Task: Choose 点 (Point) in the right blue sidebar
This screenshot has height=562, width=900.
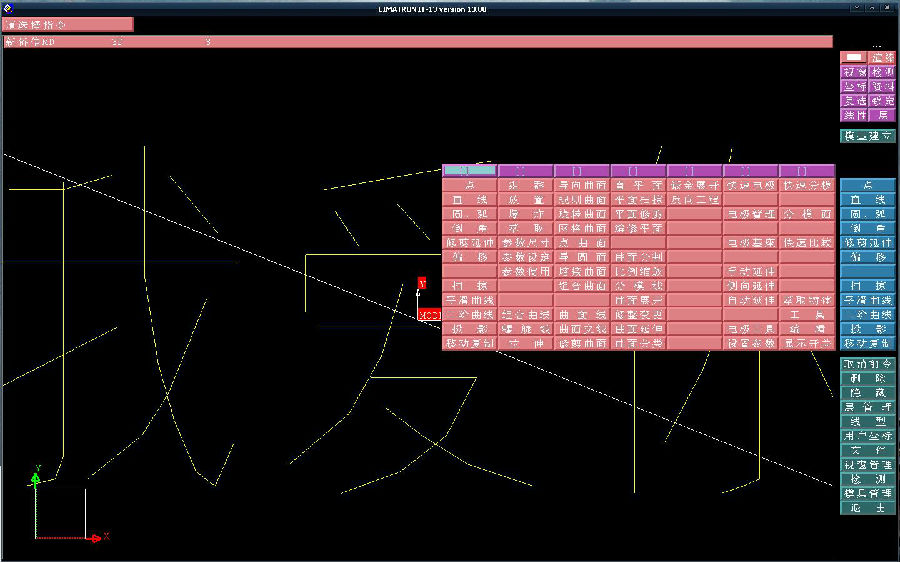Action: click(x=867, y=186)
